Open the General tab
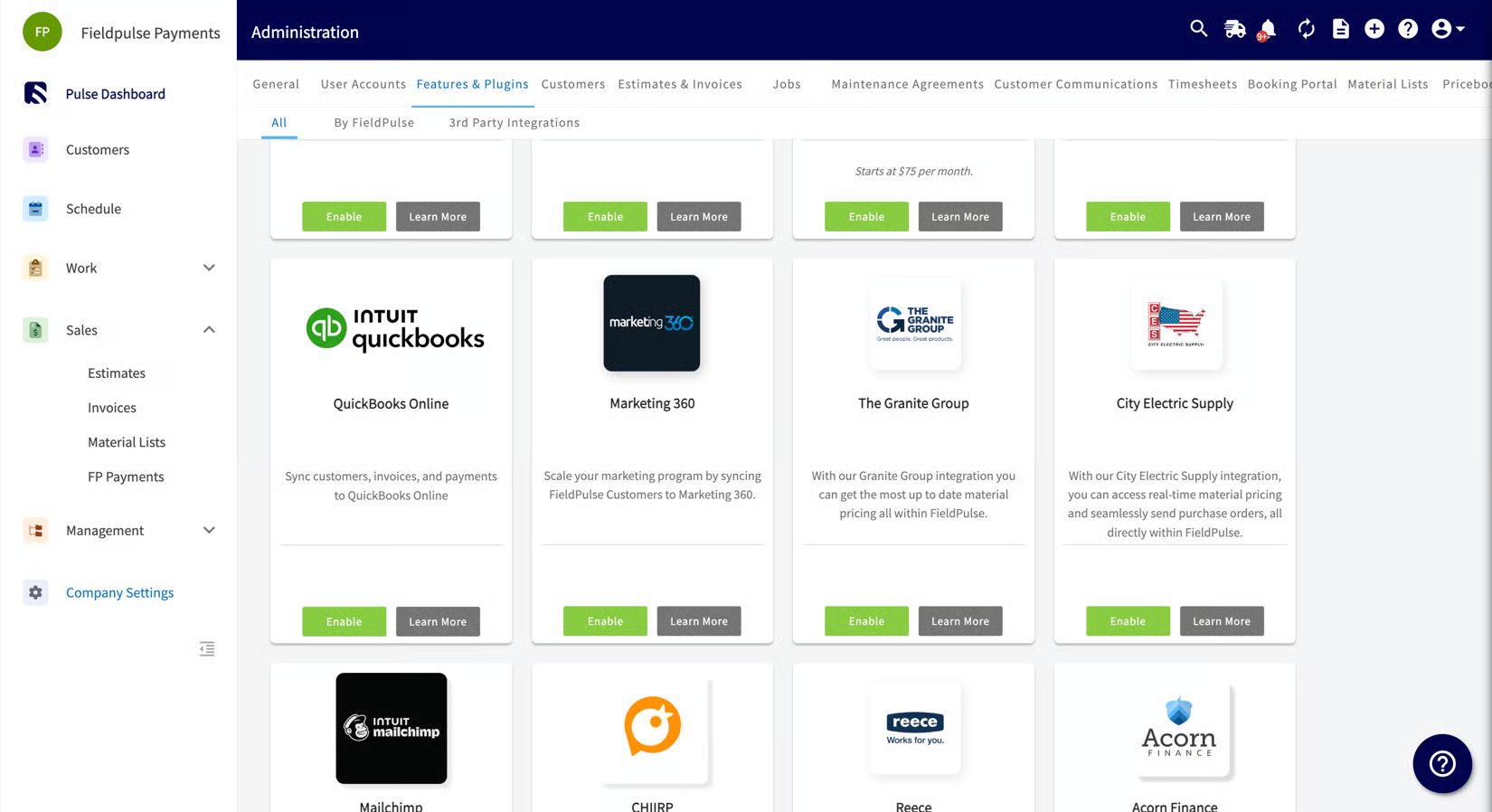Viewport: 1492px width, 812px height. [276, 84]
